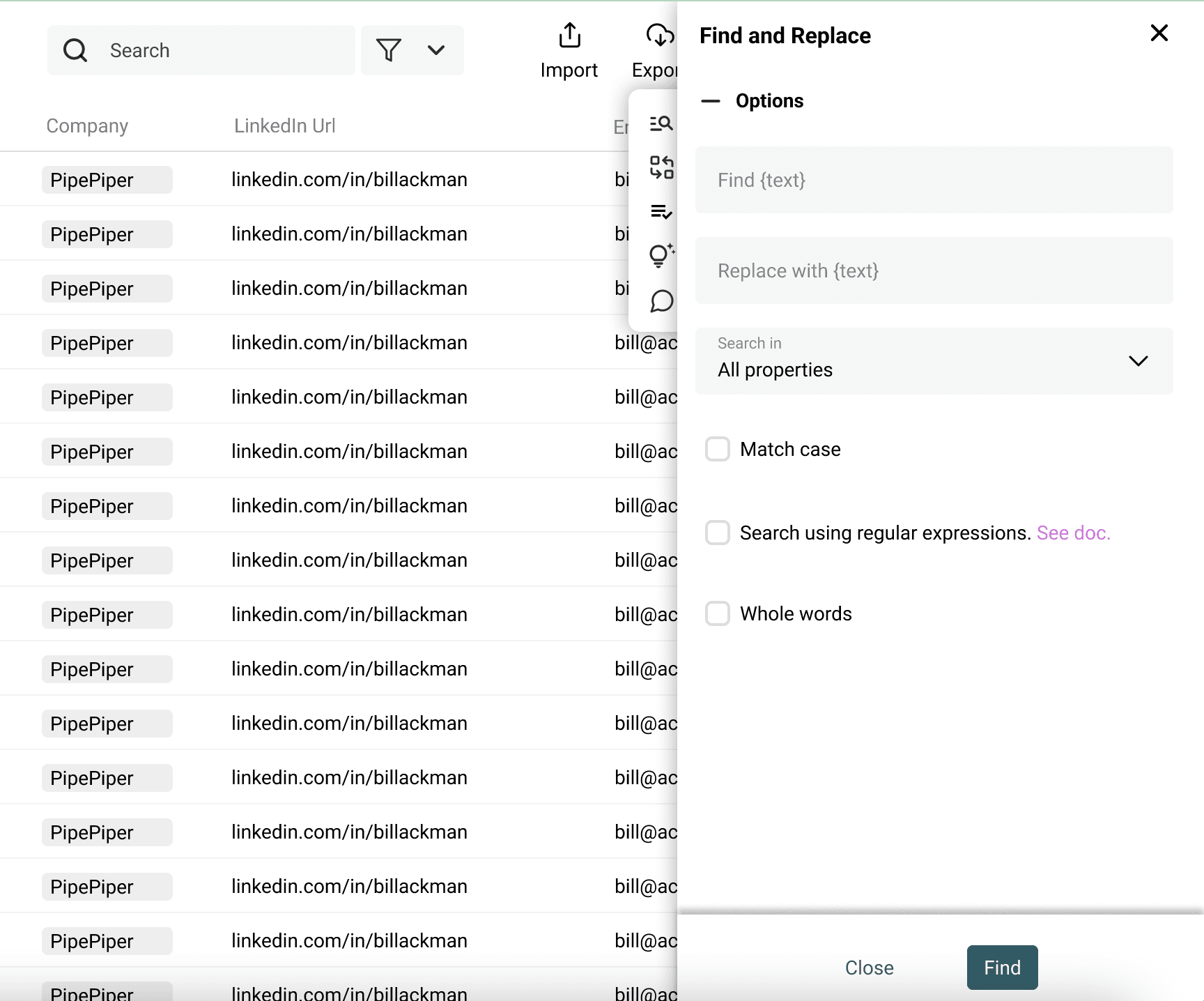Check the Whole words option
This screenshot has height=1001, width=1204.
point(717,614)
